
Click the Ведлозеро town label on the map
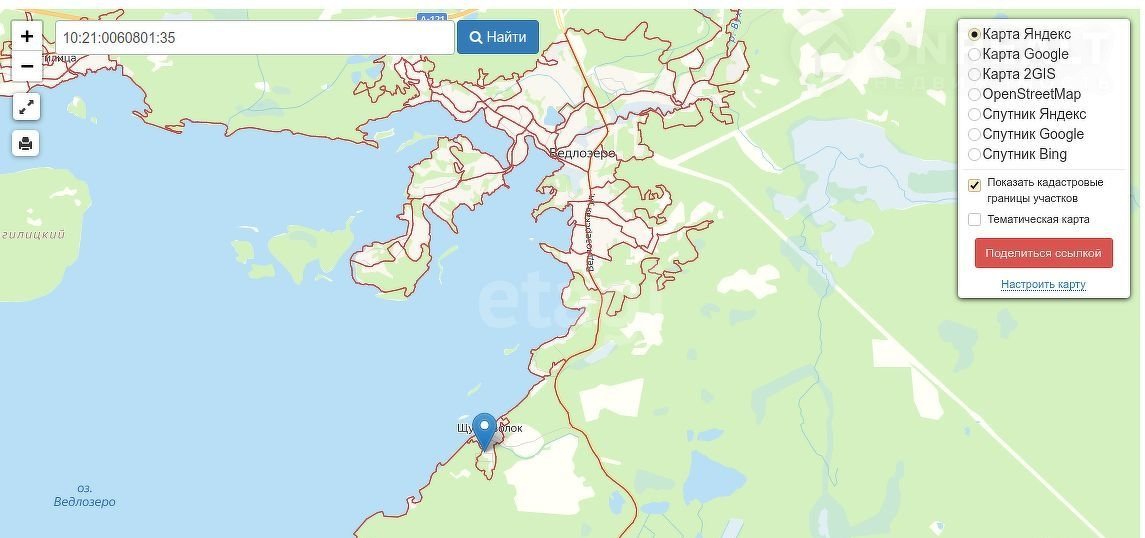[581, 153]
